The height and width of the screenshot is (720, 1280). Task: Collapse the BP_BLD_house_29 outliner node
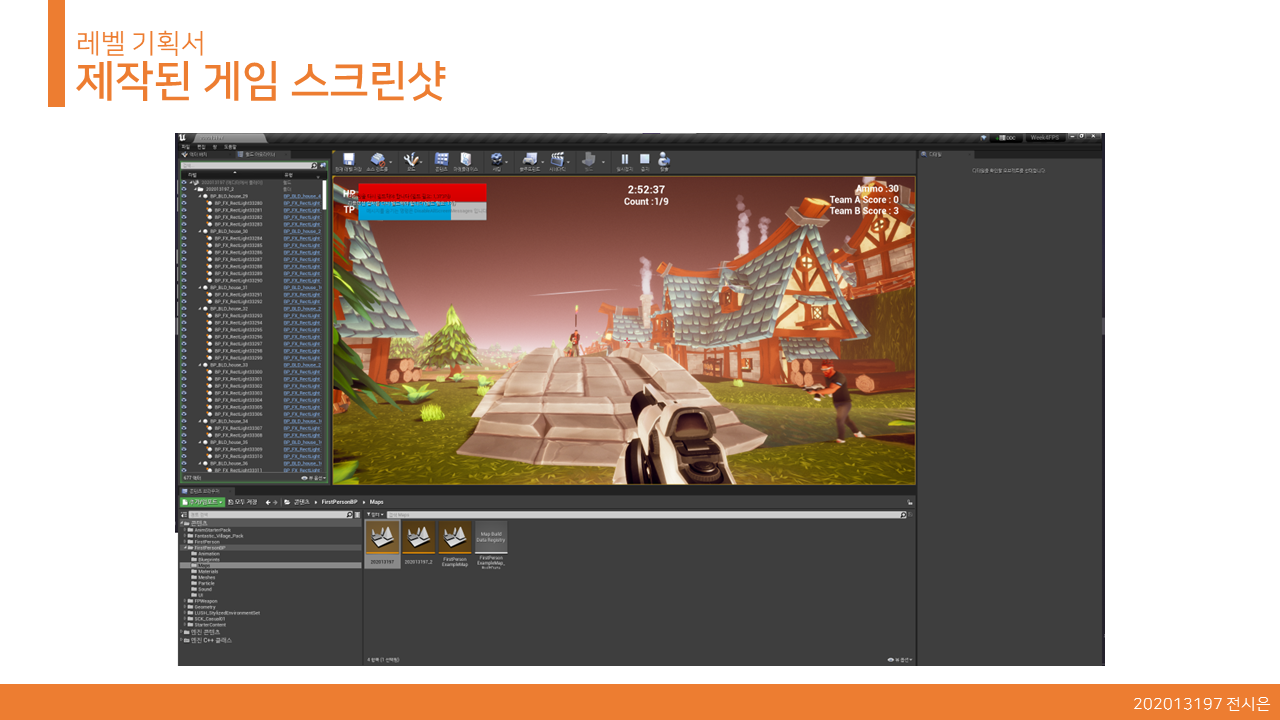200,196
